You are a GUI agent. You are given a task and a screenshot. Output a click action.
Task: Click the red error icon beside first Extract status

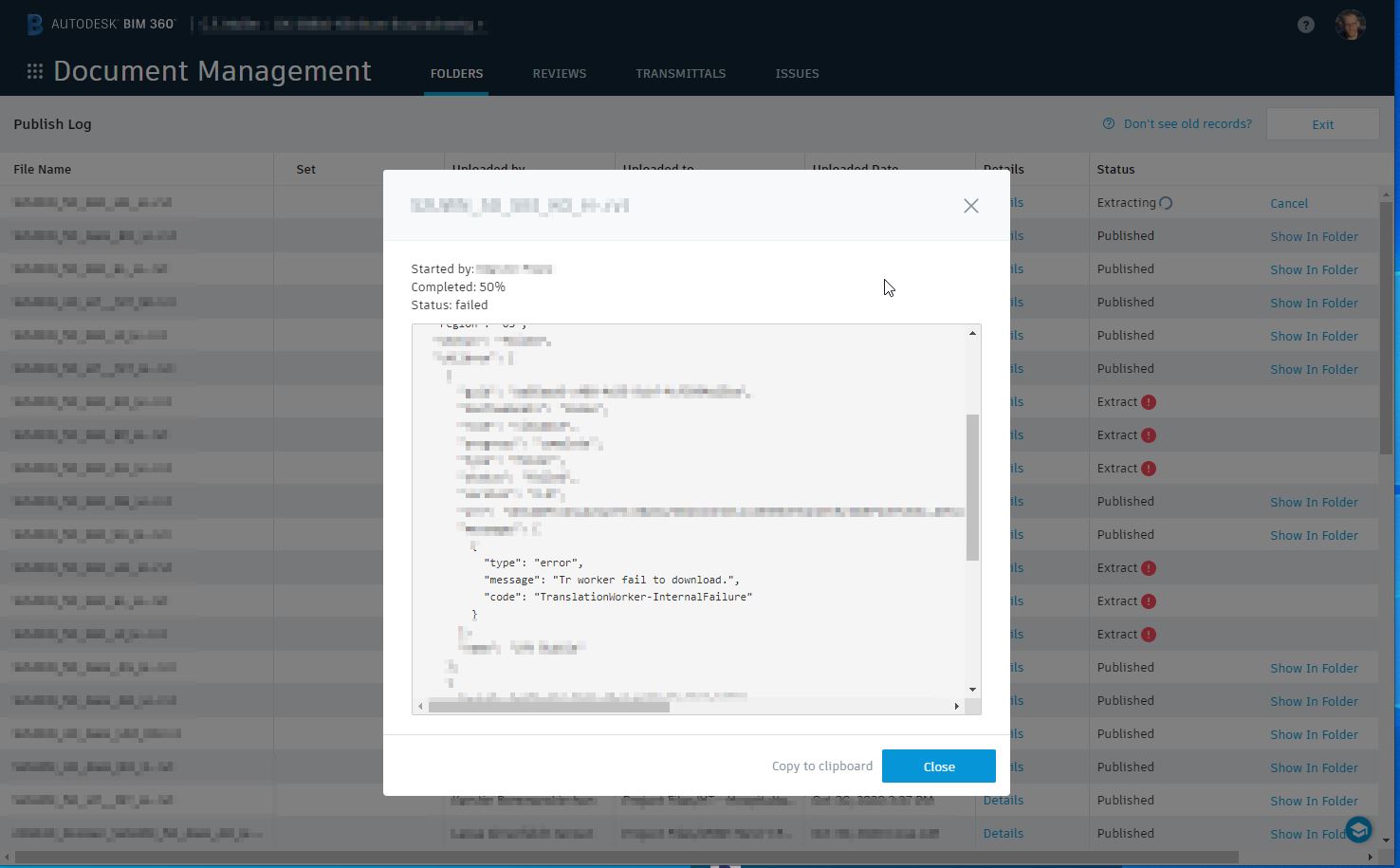point(1149,401)
